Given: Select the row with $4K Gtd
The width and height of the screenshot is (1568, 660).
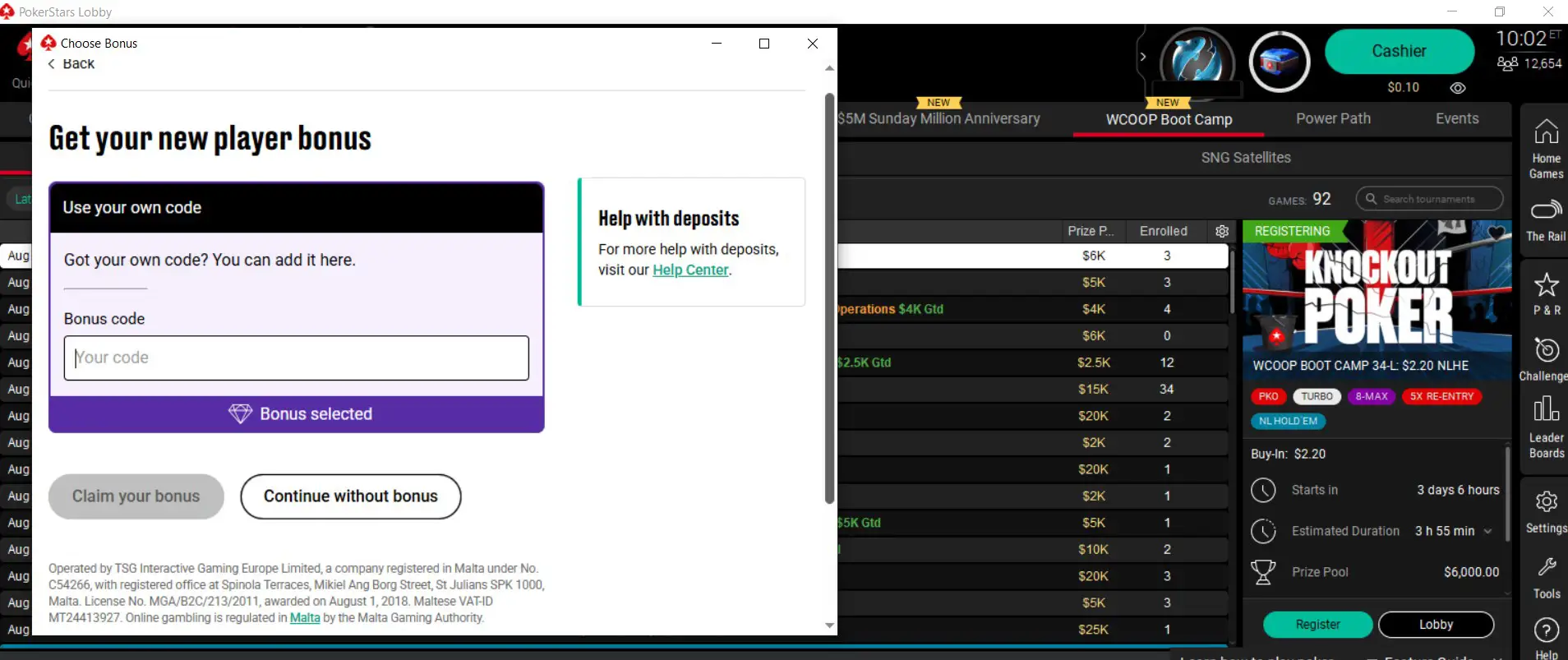Looking at the screenshot, I should [x=1033, y=309].
